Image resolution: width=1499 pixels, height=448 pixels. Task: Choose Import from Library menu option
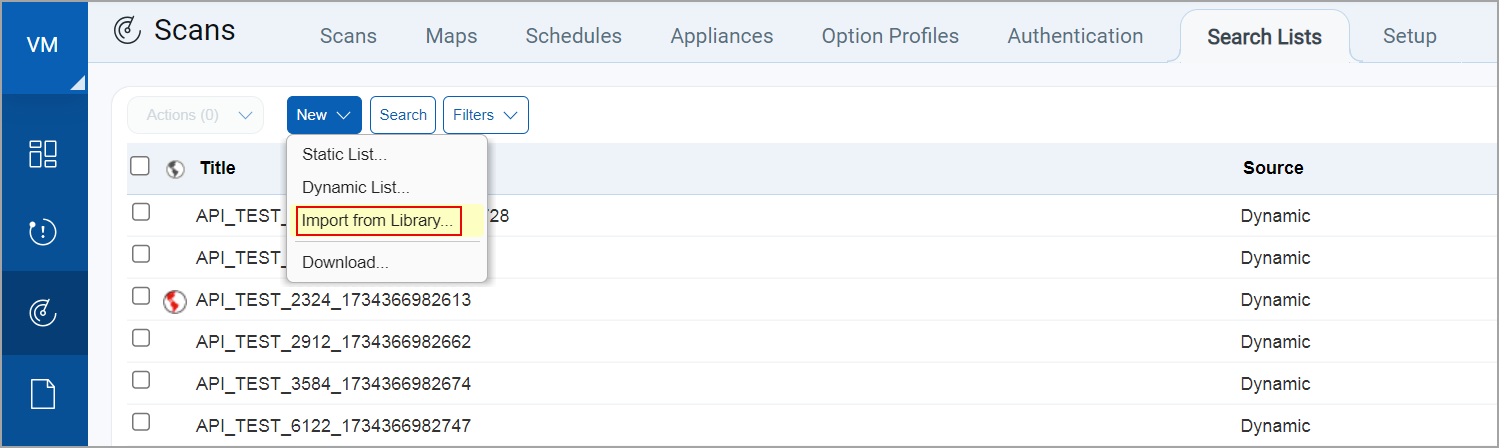coord(378,221)
